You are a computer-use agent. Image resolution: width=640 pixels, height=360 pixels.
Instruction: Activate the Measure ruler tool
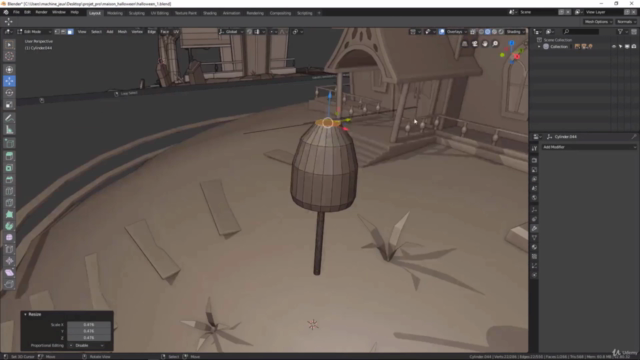[x=9, y=130]
